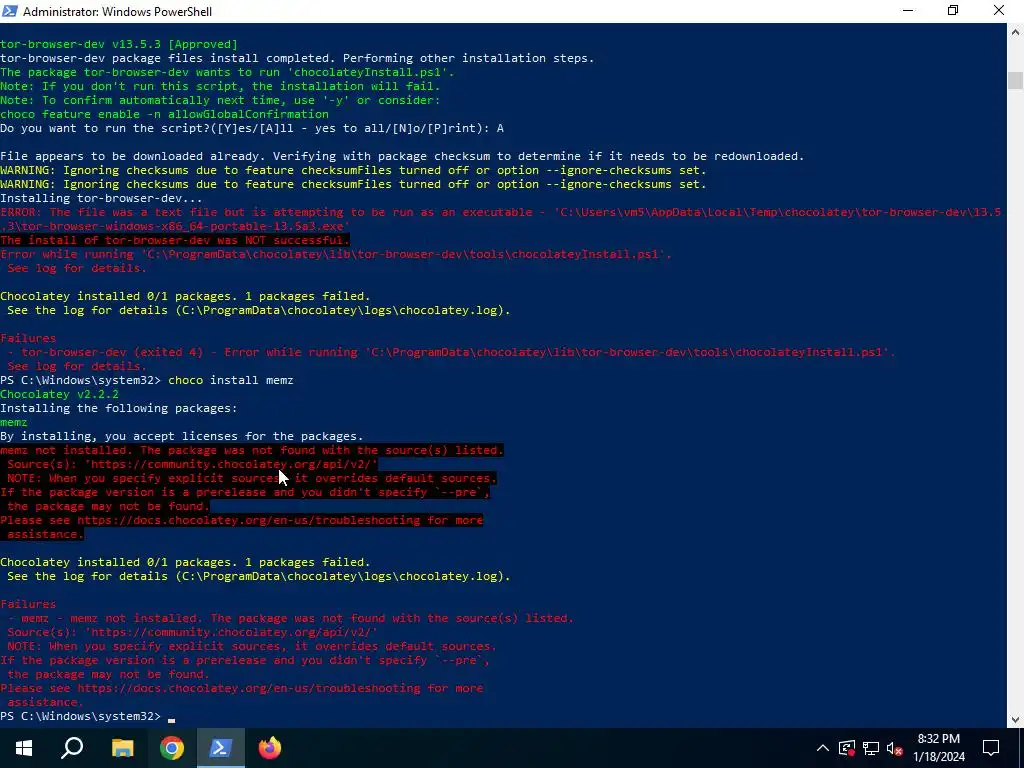
Task: Show hidden system tray icons
Action: click(x=823, y=748)
